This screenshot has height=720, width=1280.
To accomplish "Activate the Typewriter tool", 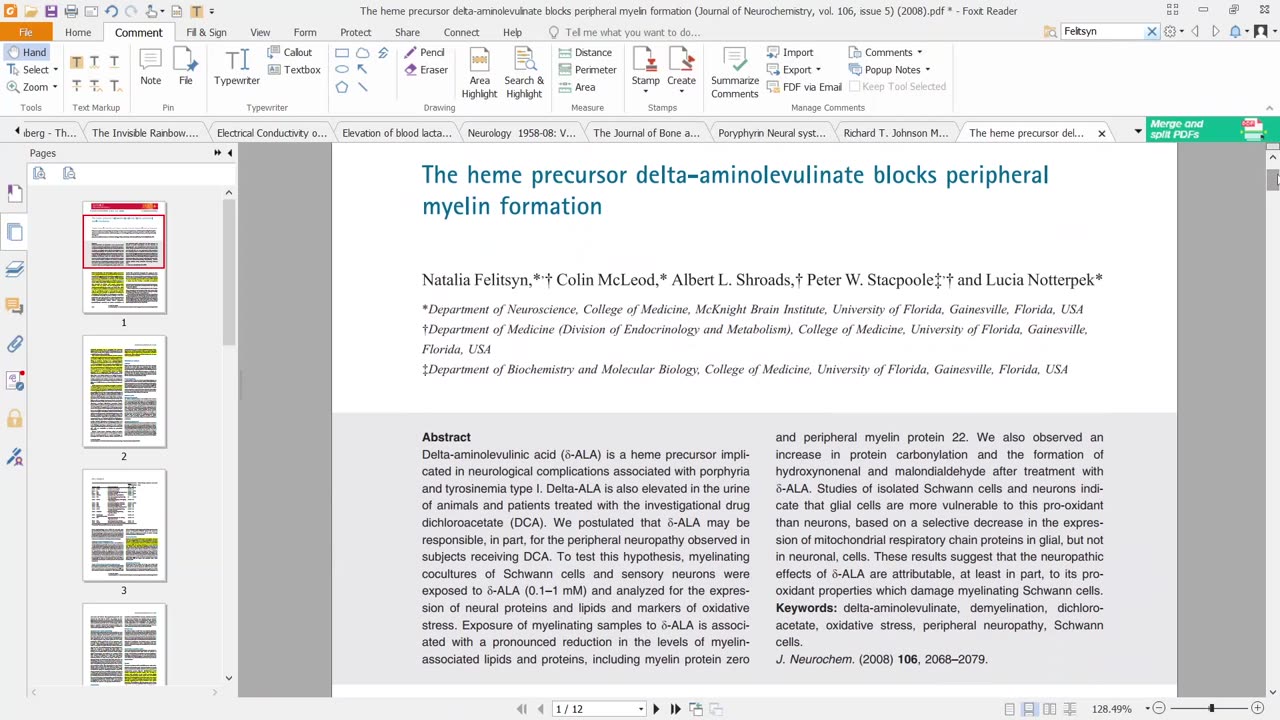I will click(237, 67).
